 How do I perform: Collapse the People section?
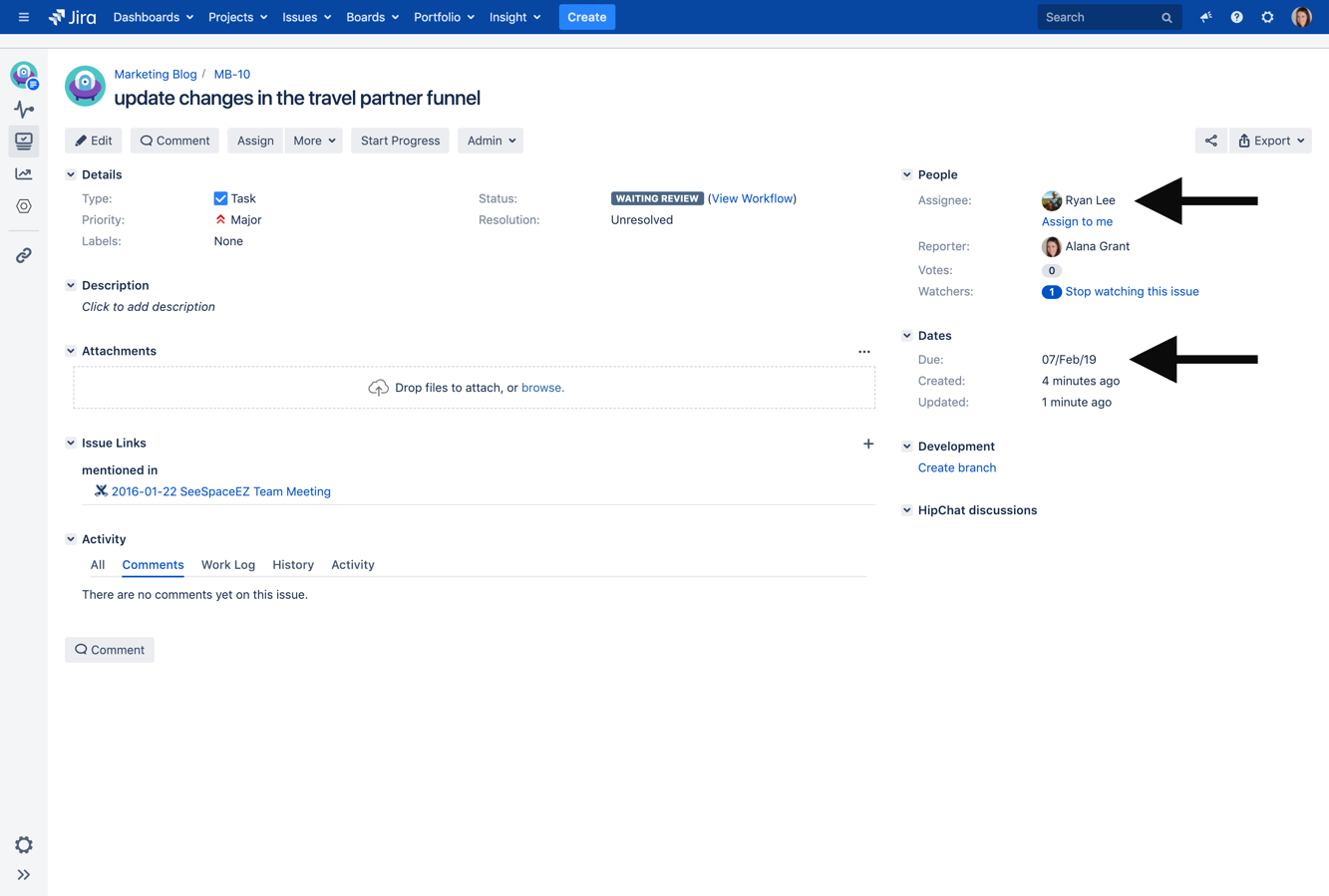[x=906, y=174]
